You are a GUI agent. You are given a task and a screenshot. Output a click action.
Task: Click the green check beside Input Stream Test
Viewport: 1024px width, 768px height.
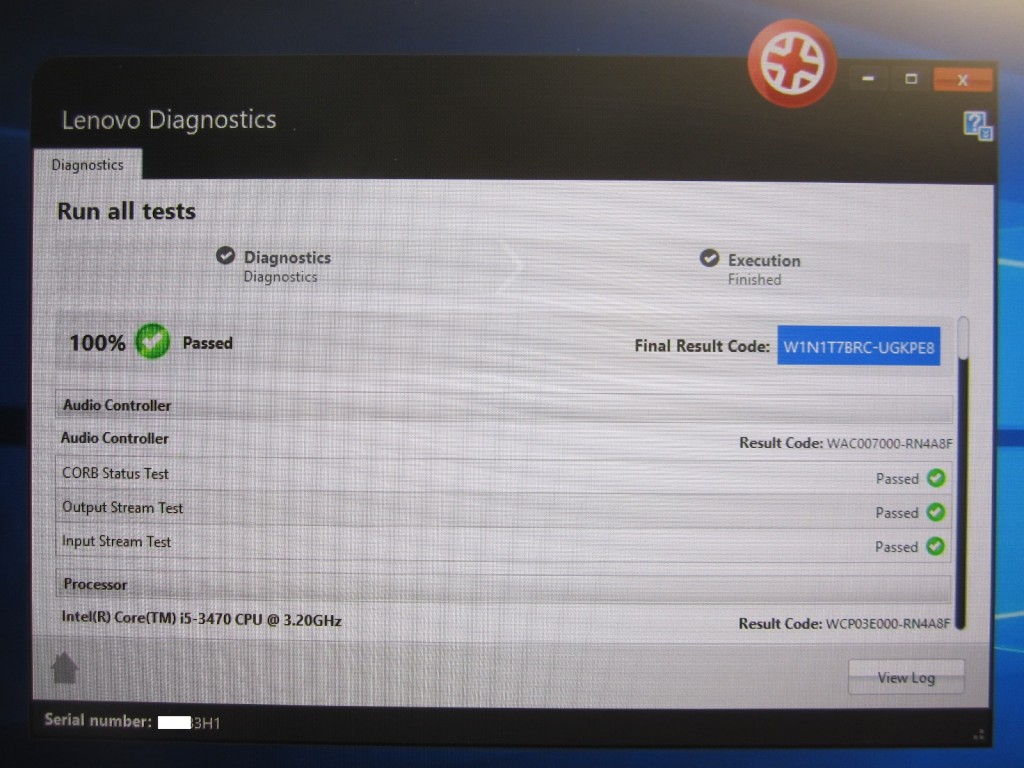(x=935, y=546)
